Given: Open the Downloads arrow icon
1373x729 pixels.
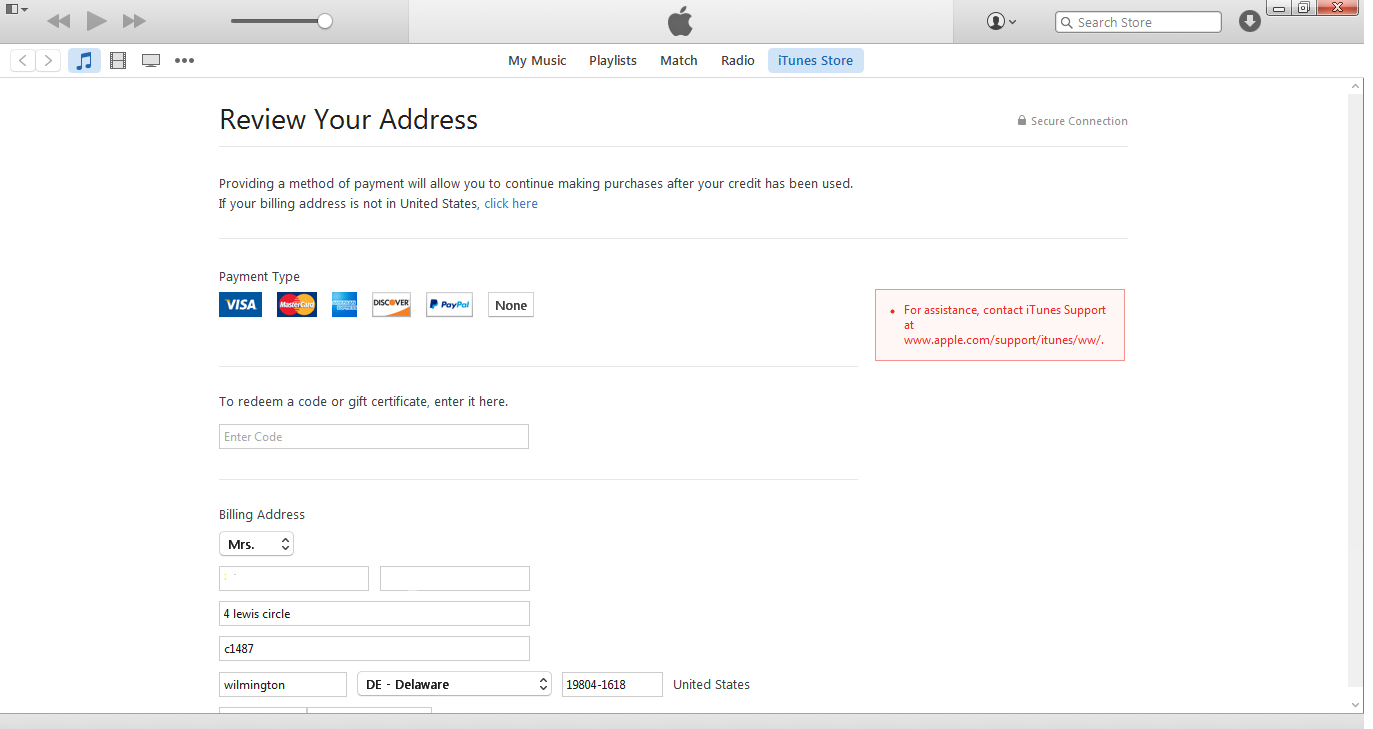Looking at the screenshot, I should click(x=1250, y=21).
